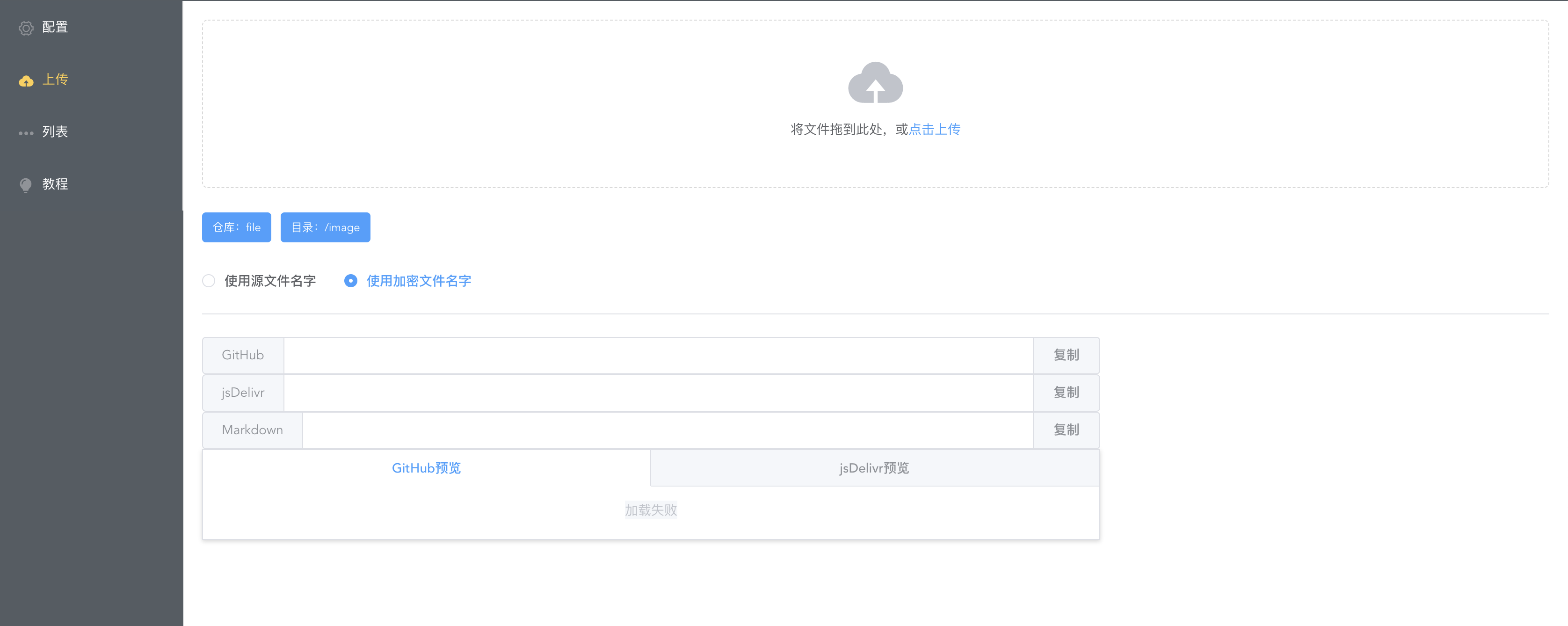
Task: Click the three-dots icon beside 列表
Action: [x=26, y=133]
